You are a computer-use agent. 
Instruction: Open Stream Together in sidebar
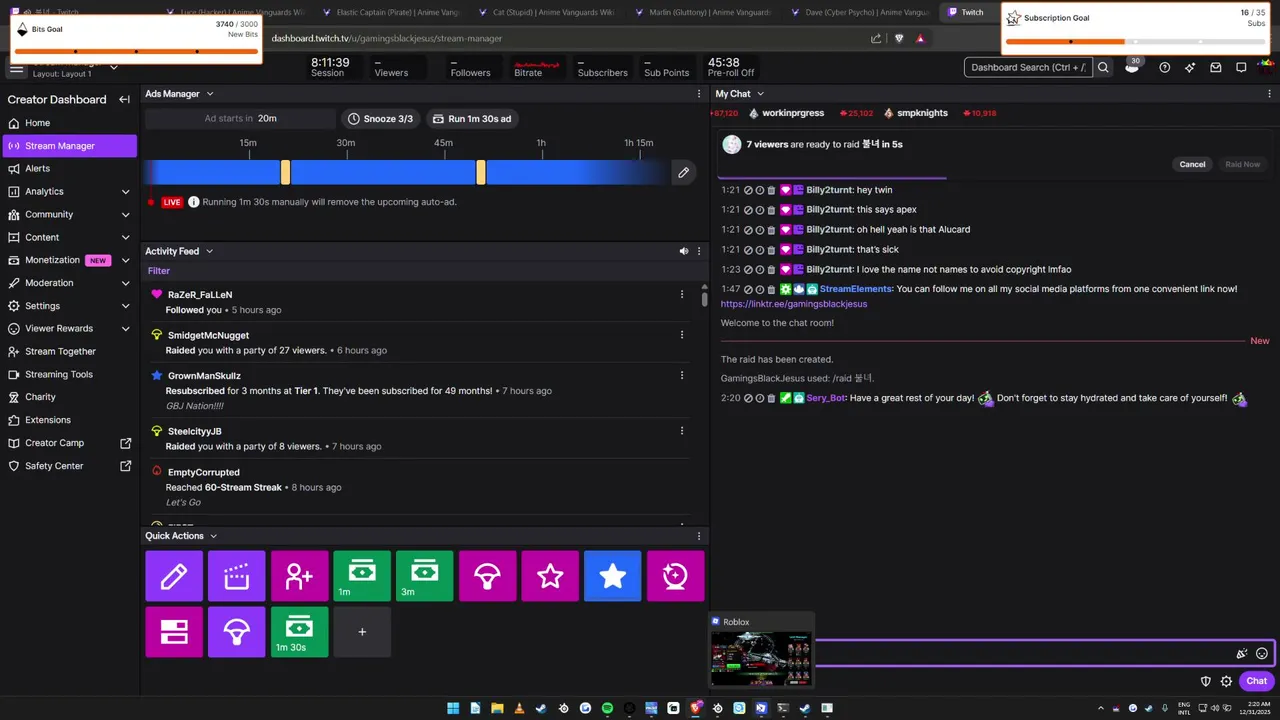pos(68,351)
